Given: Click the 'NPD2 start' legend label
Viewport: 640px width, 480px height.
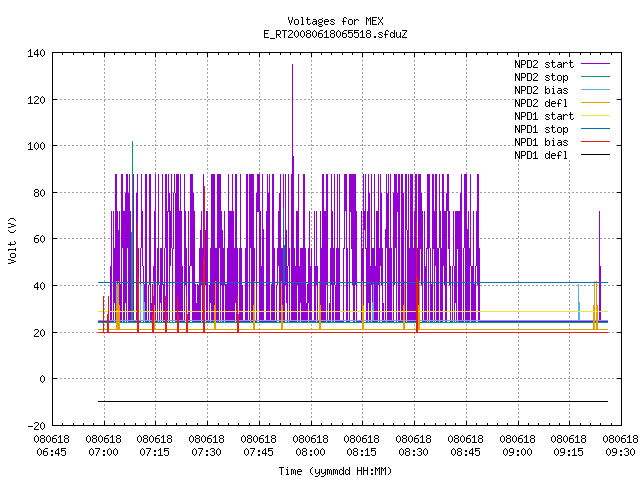Looking at the screenshot, I should 544,64.
